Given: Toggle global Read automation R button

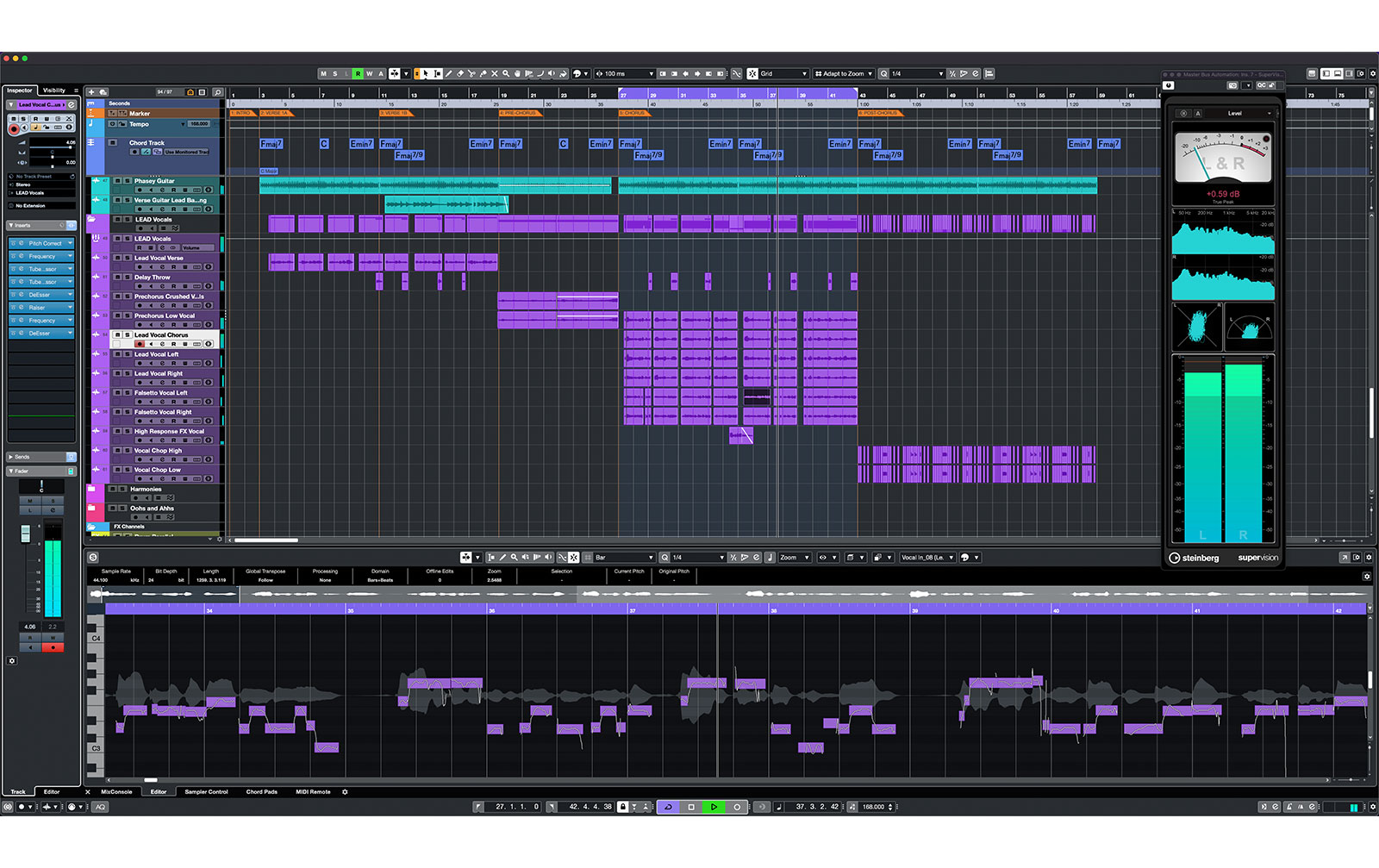Looking at the screenshot, I should (x=358, y=73).
